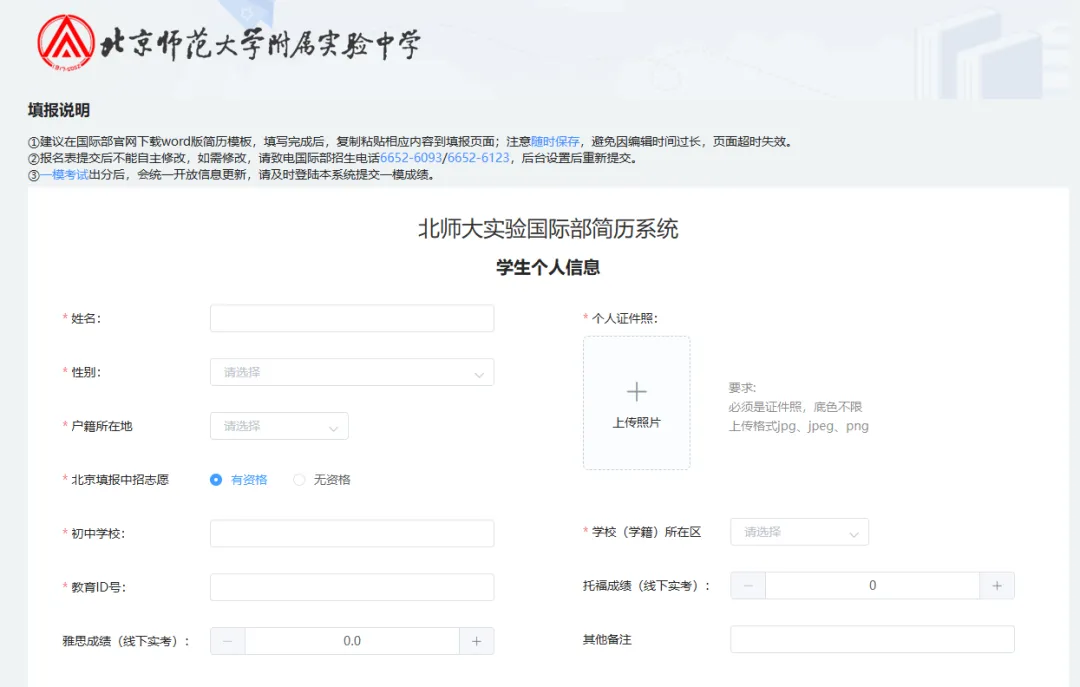Click the 学生个人信息 heading
This screenshot has height=687, width=1080.
tap(548, 267)
